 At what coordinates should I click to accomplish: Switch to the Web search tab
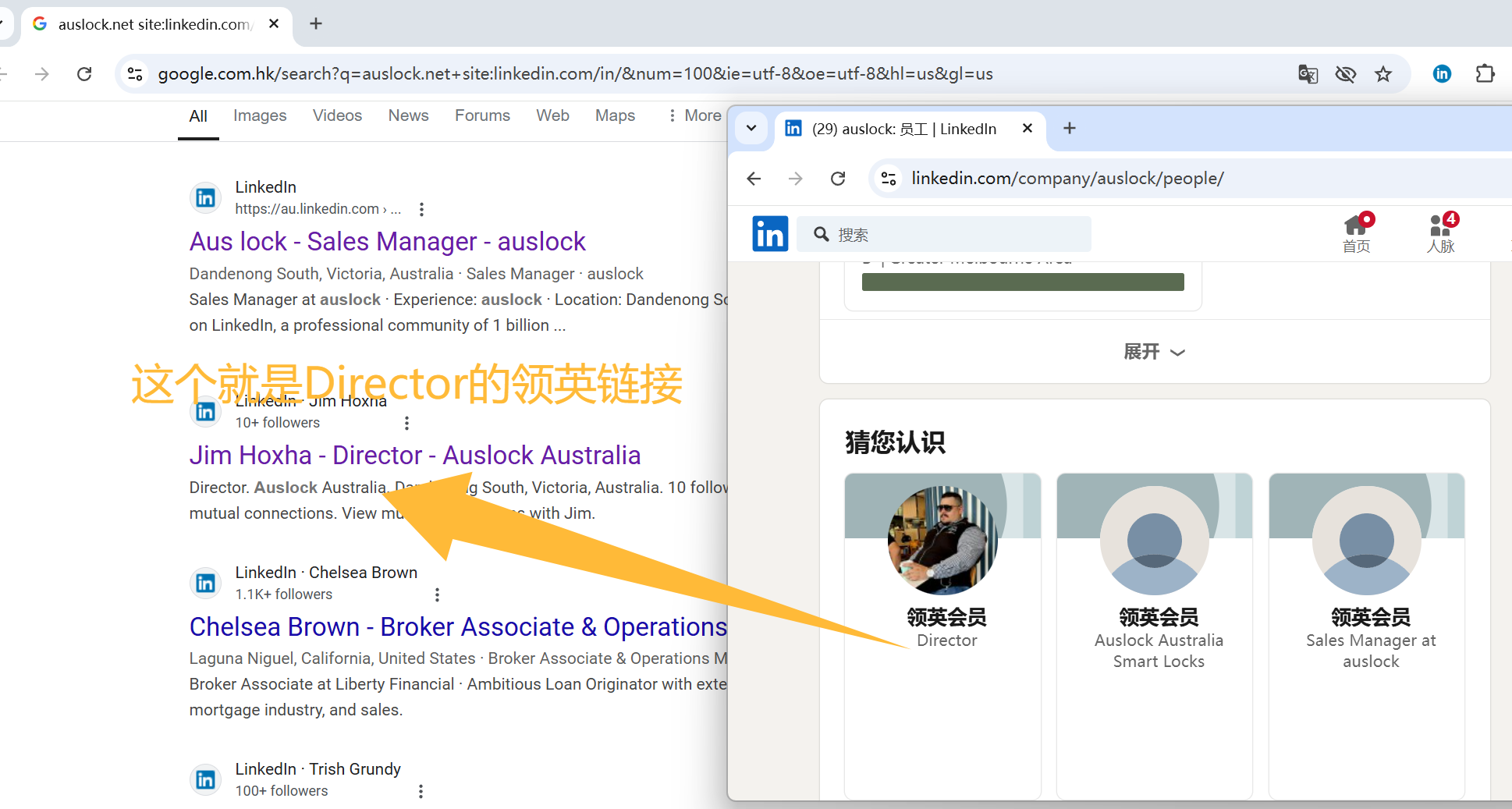click(x=552, y=115)
